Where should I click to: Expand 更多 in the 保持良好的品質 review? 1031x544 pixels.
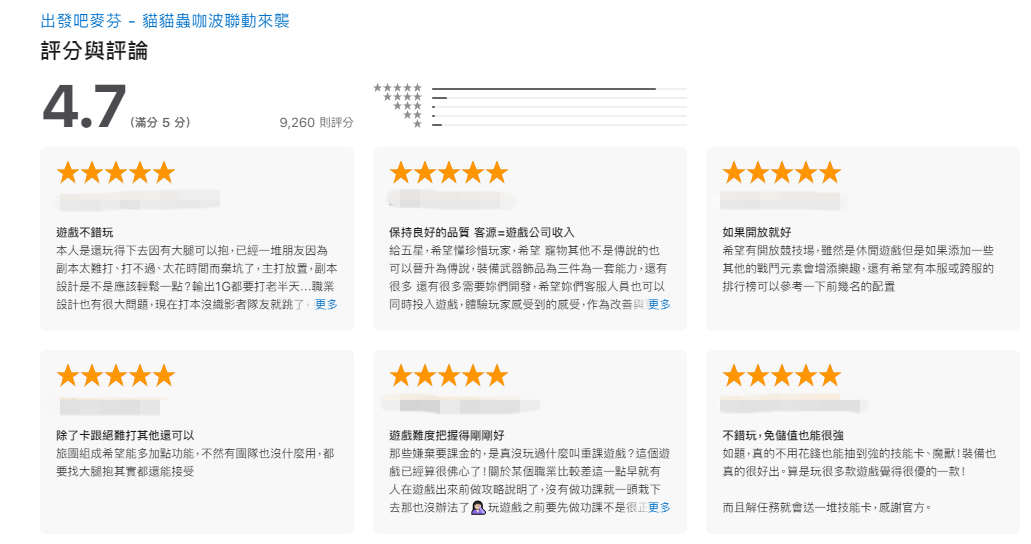(659, 304)
